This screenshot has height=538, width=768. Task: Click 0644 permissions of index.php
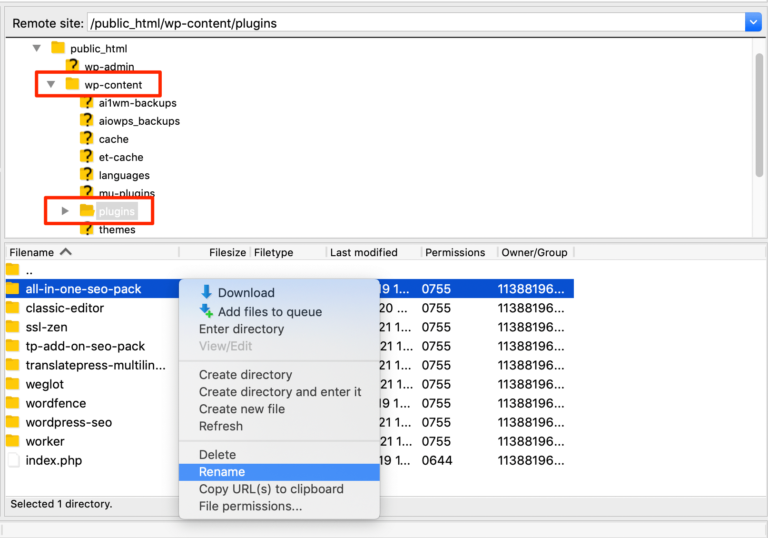(x=437, y=461)
